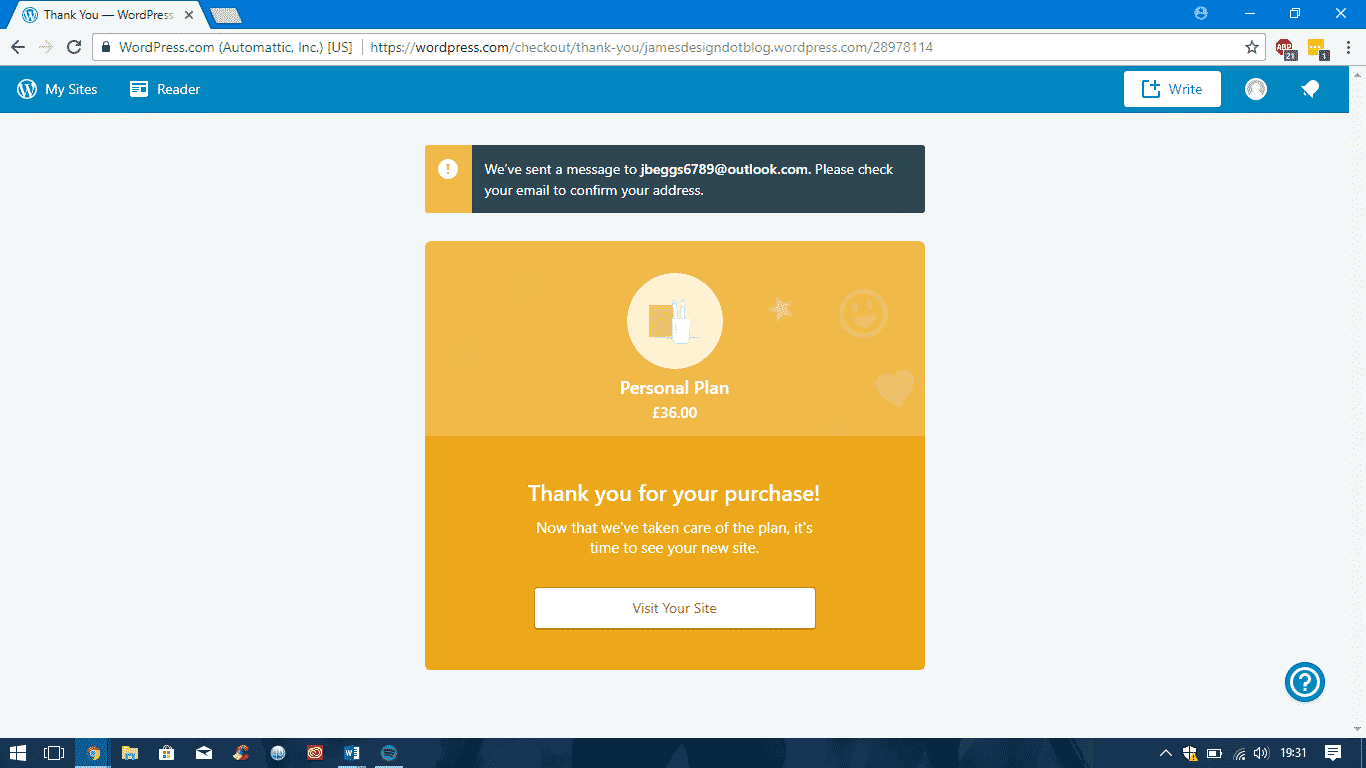Click the Personal Plan illustration icon
The width and height of the screenshot is (1366, 768).
(675, 321)
